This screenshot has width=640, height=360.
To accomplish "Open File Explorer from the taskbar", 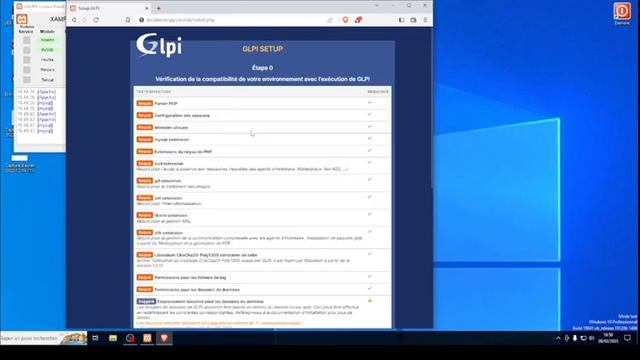I will [113, 338].
